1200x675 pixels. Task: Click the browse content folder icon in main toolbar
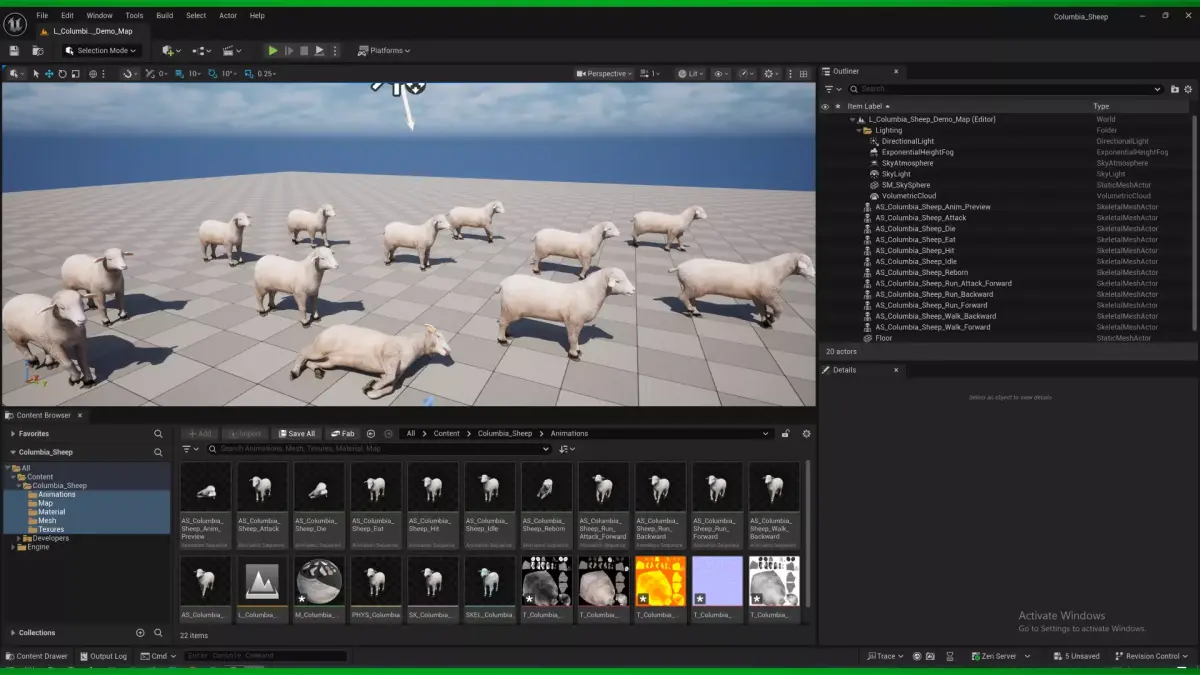[37, 51]
